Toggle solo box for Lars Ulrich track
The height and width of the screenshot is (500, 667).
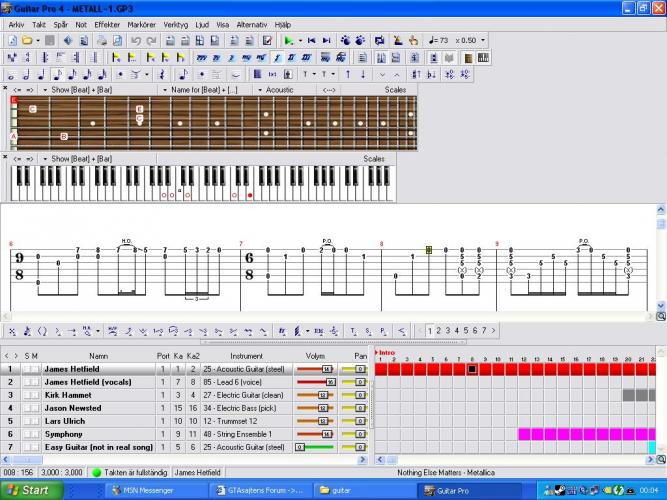[x=26, y=421]
